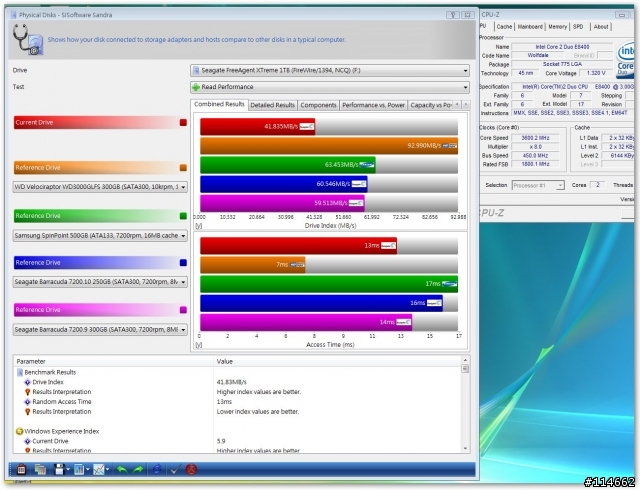Viewport: 640px width, 490px height.
Task: Open the dropdown arrow beside the bar chart icon
Action: tap(87, 470)
